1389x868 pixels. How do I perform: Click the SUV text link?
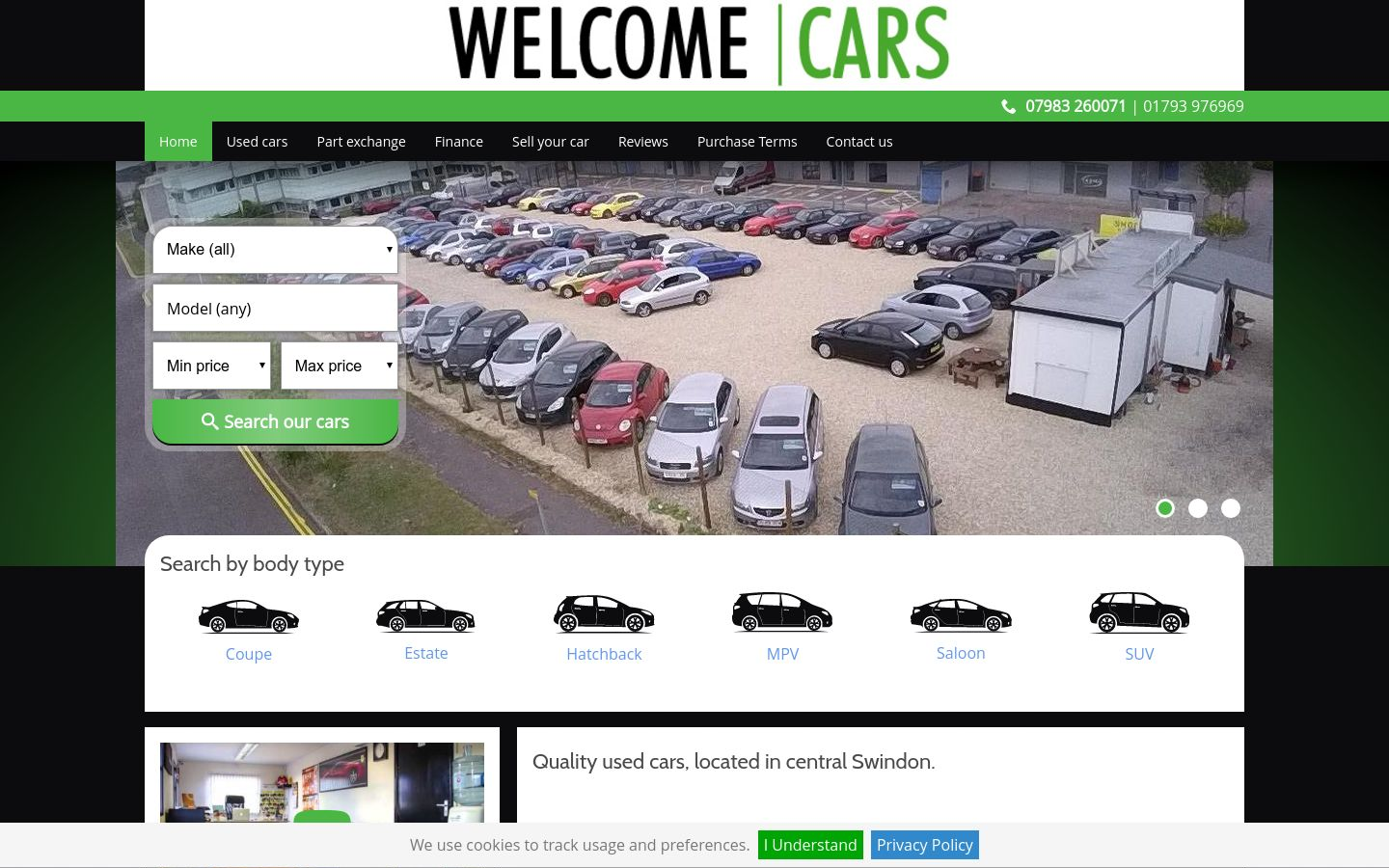point(1139,654)
